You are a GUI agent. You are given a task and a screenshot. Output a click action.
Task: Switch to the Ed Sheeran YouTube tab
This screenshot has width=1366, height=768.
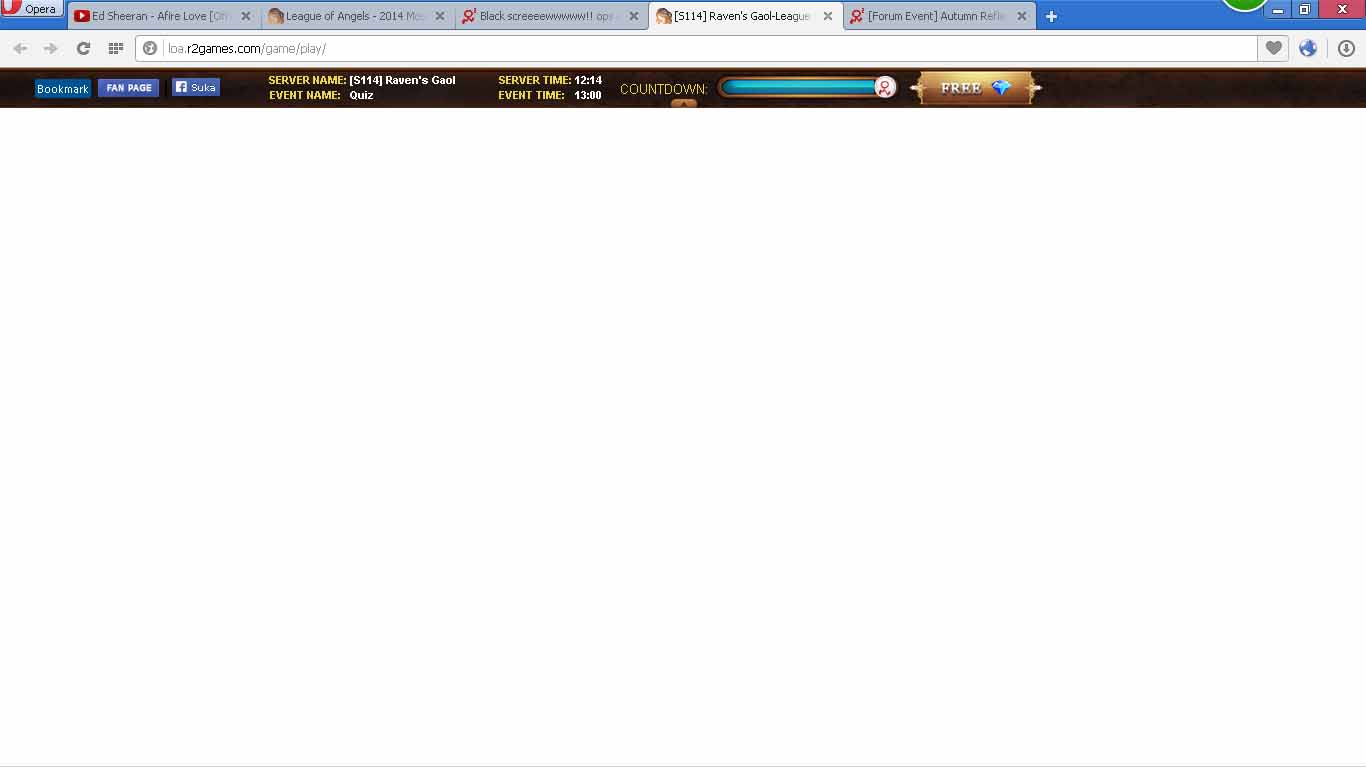[x=155, y=16]
